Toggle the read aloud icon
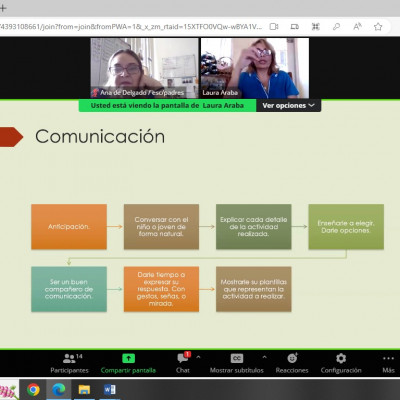This screenshot has width=400, height=400. [x=357, y=27]
